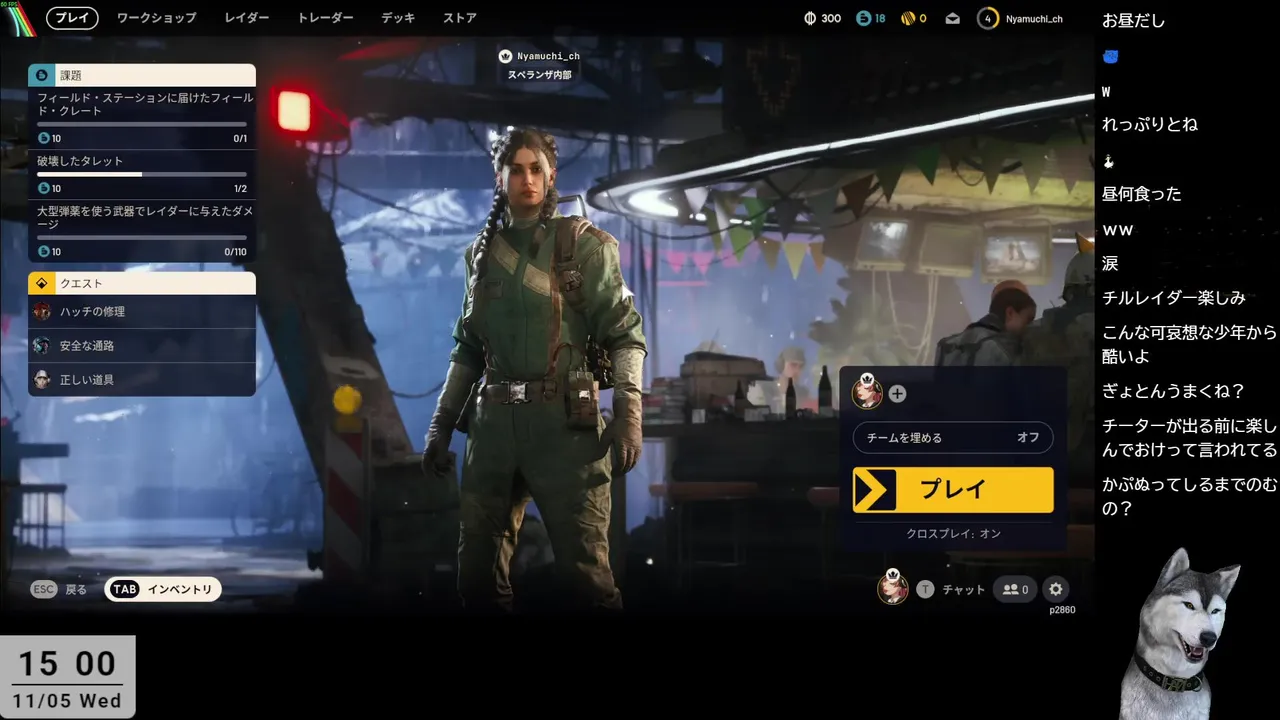Click the chat message 昼何食った
The image size is (1280, 720).
1142,194
